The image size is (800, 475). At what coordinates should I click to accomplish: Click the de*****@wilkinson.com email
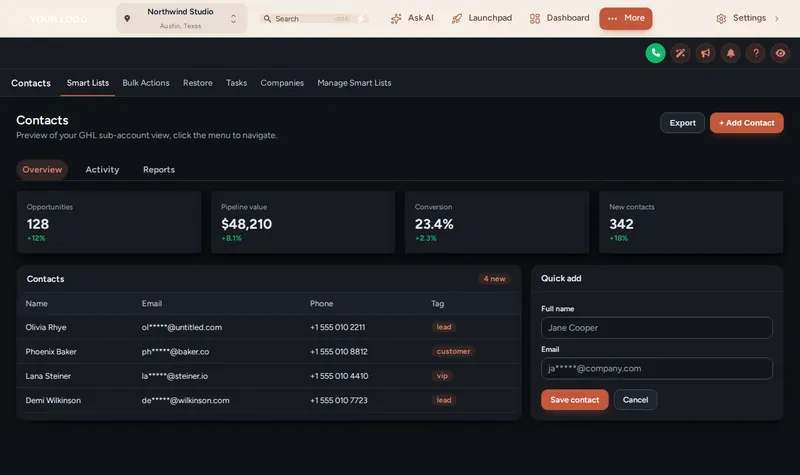pyautogui.click(x=185, y=401)
